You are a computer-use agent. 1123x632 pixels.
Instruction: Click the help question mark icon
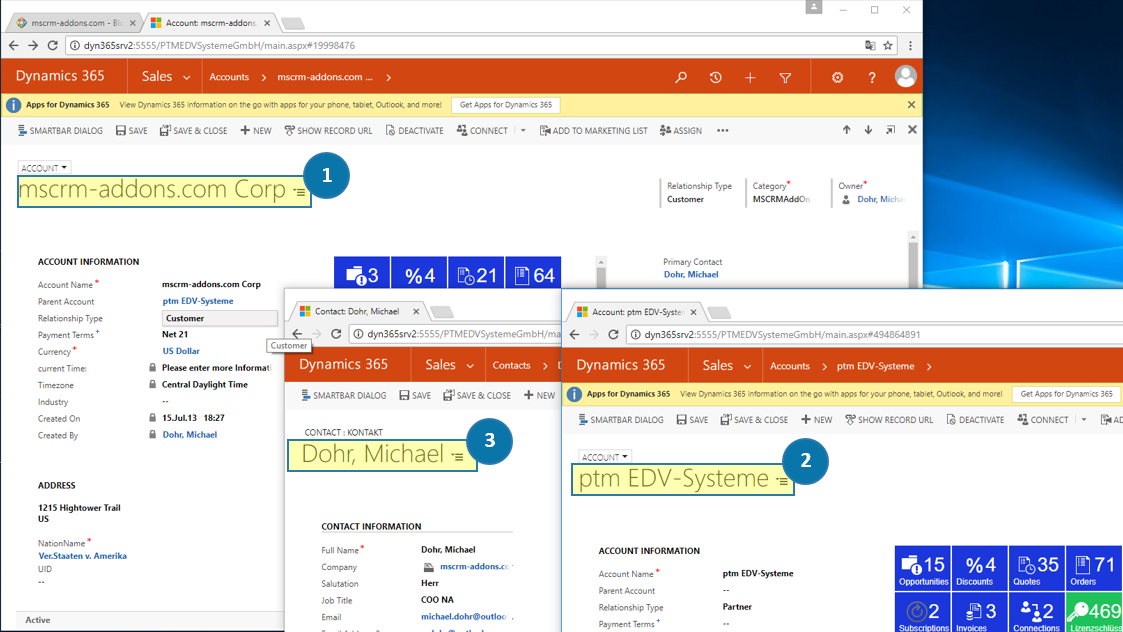[x=872, y=77]
